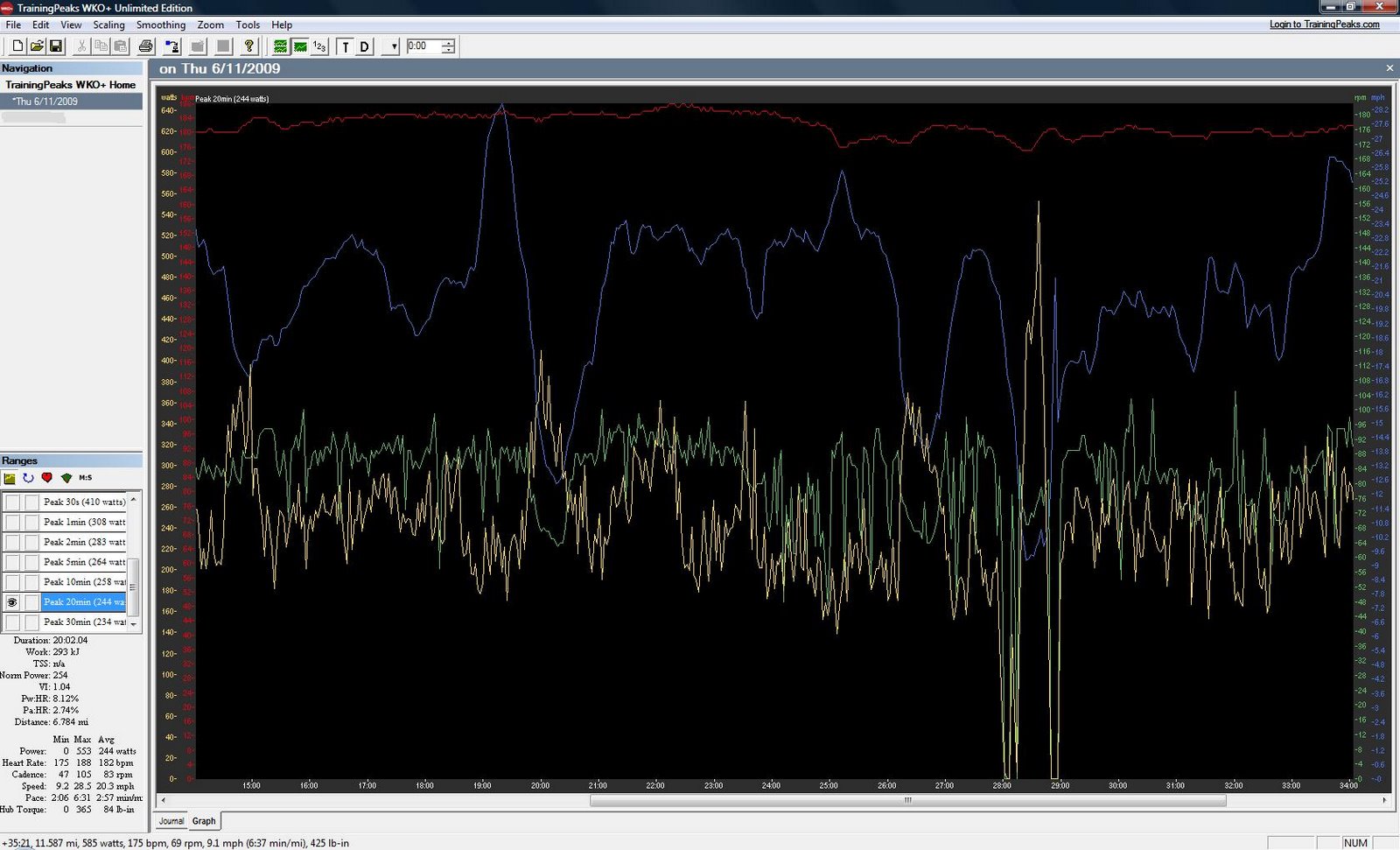The height and width of the screenshot is (850, 1400).
Task: Click the yellow question mark help icon
Action: tap(249, 46)
